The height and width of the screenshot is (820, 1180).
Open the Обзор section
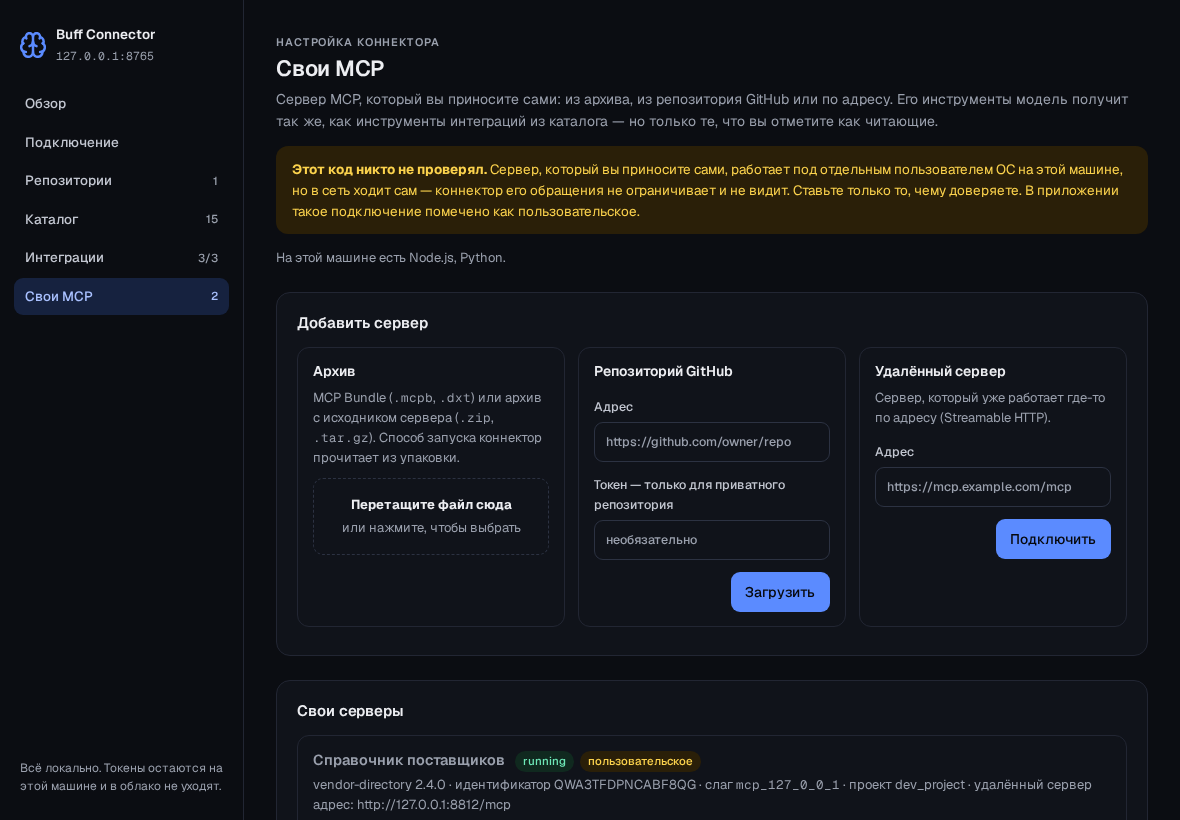[x=121, y=104]
